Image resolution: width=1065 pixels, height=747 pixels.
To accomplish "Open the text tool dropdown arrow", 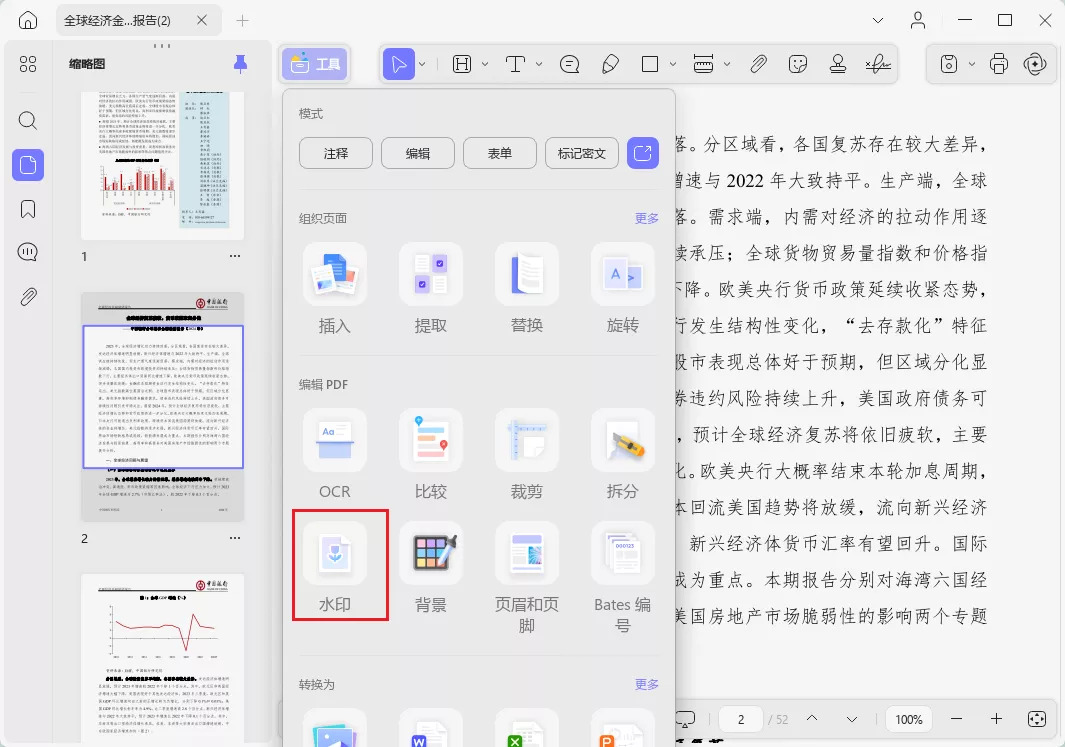I will click(537, 63).
